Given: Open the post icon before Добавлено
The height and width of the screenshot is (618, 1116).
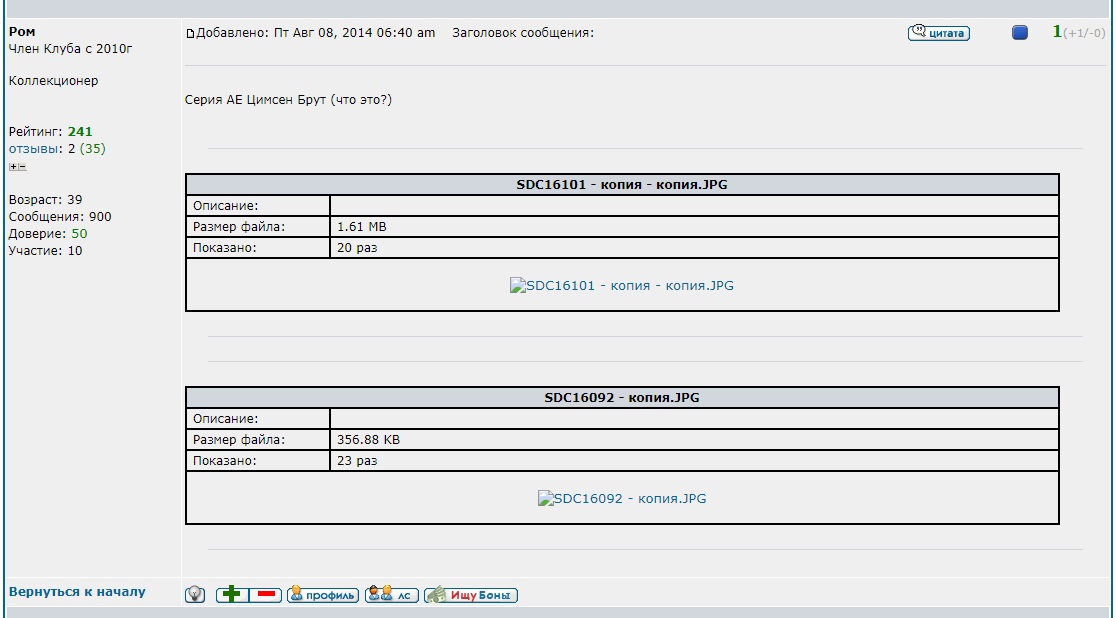Looking at the screenshot, I should [x=190, y=34].
